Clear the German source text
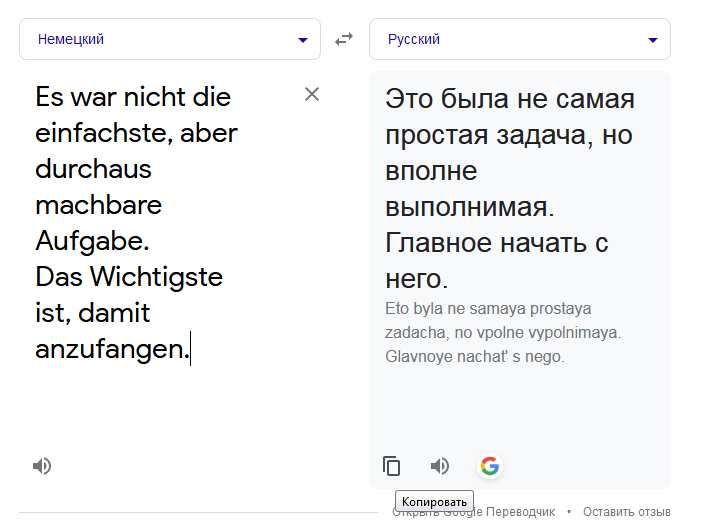 [x=312, y=94]
